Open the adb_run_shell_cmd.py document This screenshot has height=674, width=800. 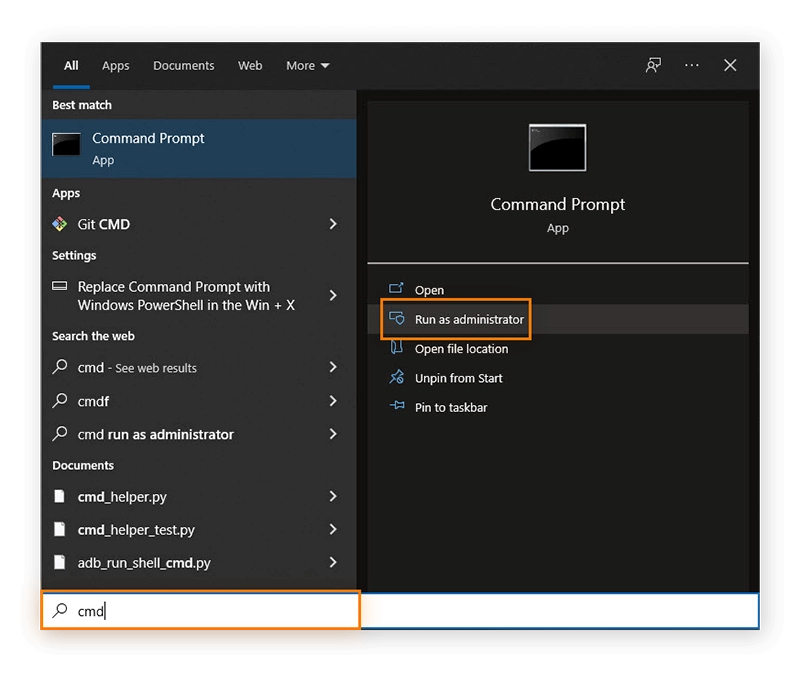pyautogui.click(x=199, y=563)
